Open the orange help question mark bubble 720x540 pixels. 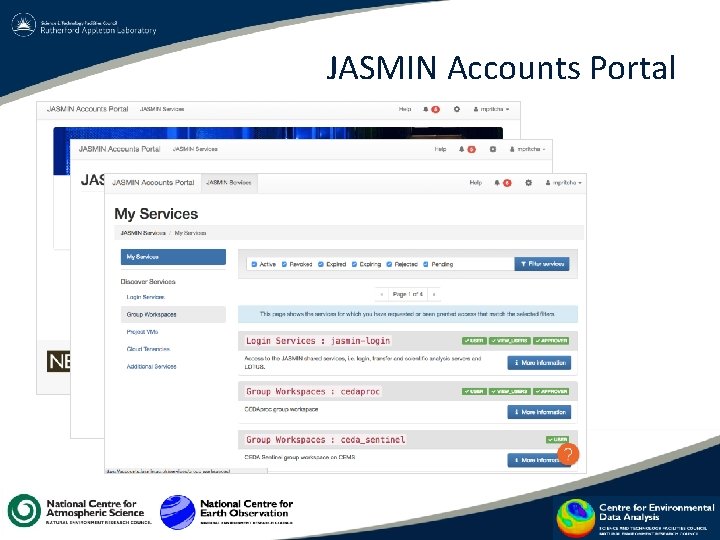tap(568, 454)
